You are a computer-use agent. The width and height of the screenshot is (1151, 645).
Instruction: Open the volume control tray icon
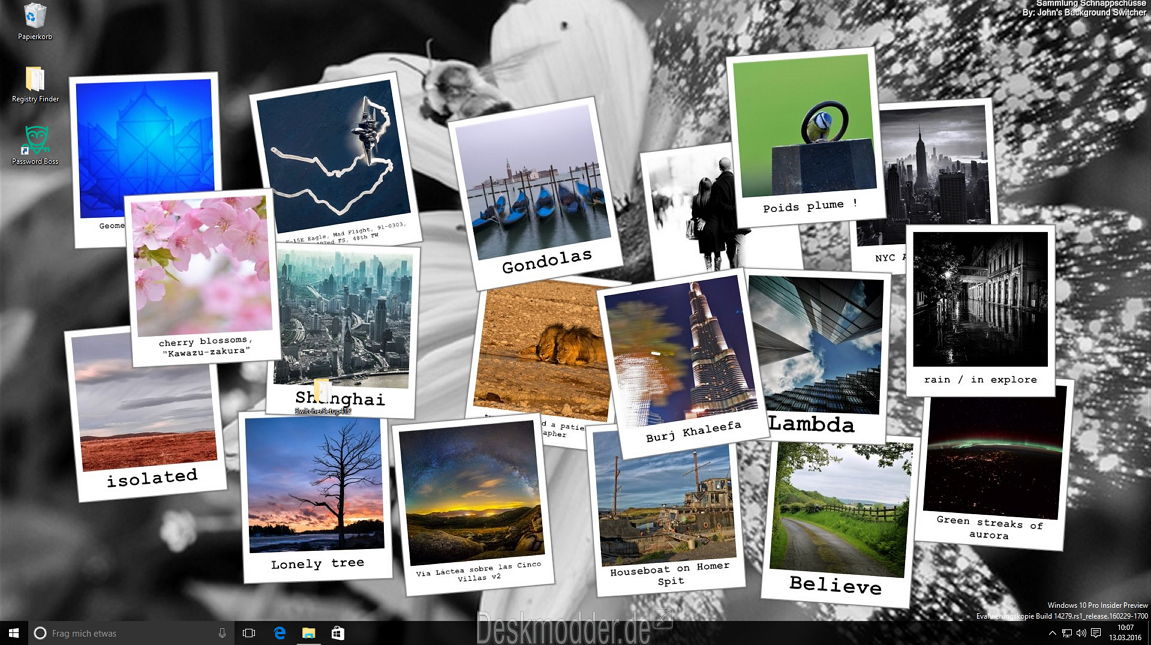click(x=1081, y=633)
